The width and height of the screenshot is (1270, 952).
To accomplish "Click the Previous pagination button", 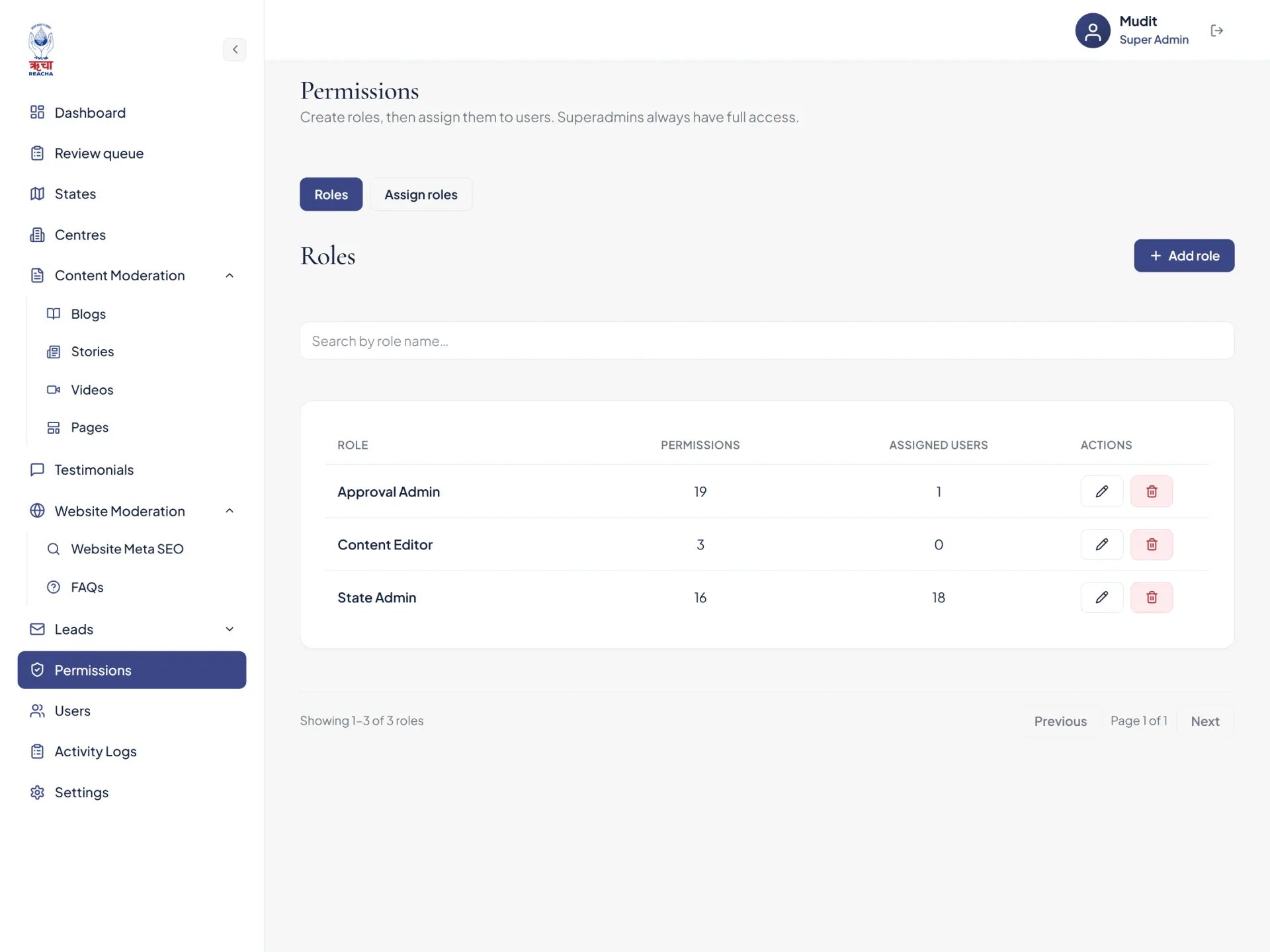I will tap(1060, 721).
